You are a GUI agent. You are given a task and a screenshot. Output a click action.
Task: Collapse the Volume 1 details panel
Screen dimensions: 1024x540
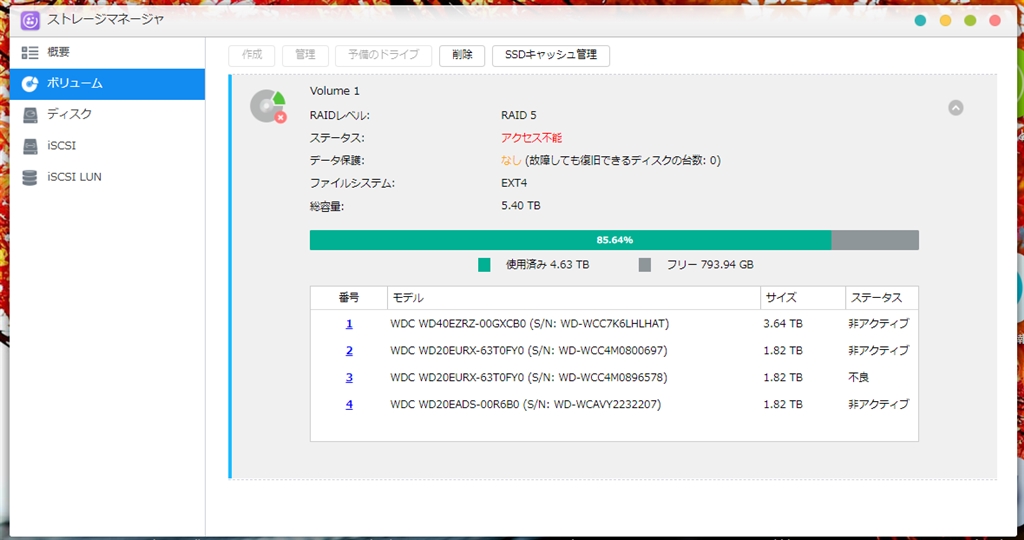point(955,108)
